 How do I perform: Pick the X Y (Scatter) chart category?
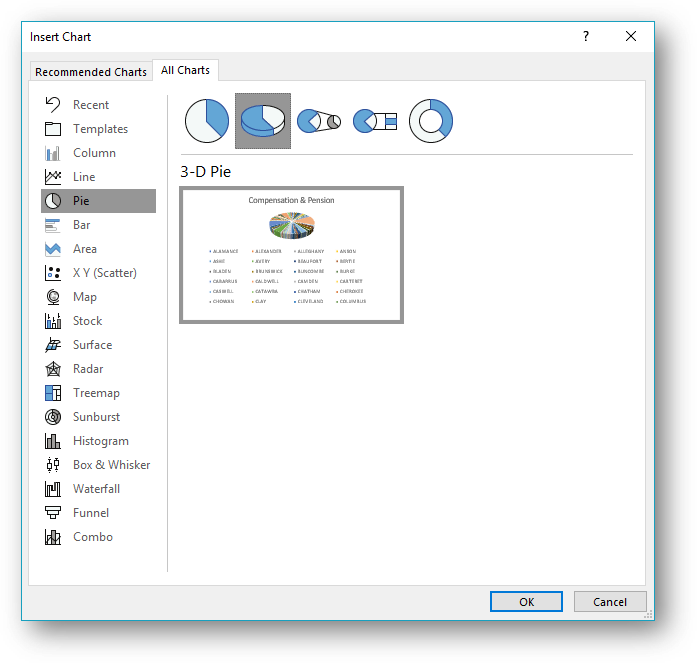[104, 273]
